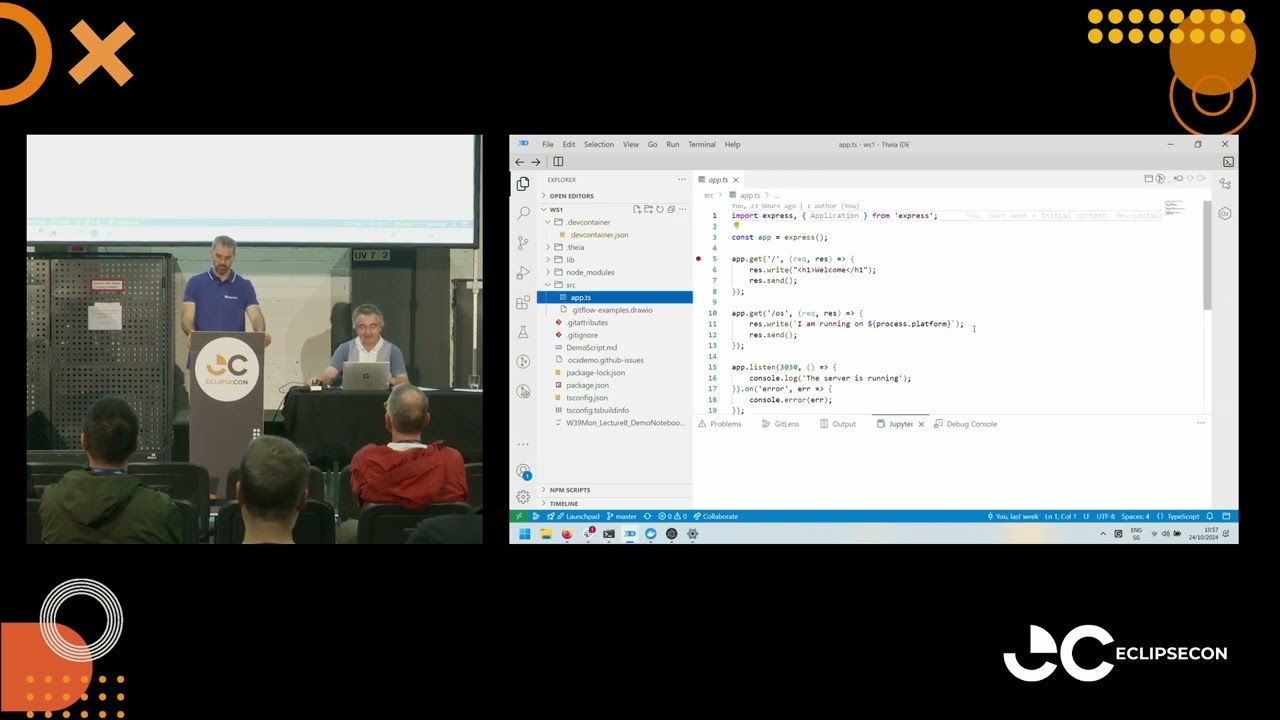Image resolution: width=1280 pixels, height=720 pixels.
Task: Open File Explorer from Windows taskbar
Action: click(546, 534)
